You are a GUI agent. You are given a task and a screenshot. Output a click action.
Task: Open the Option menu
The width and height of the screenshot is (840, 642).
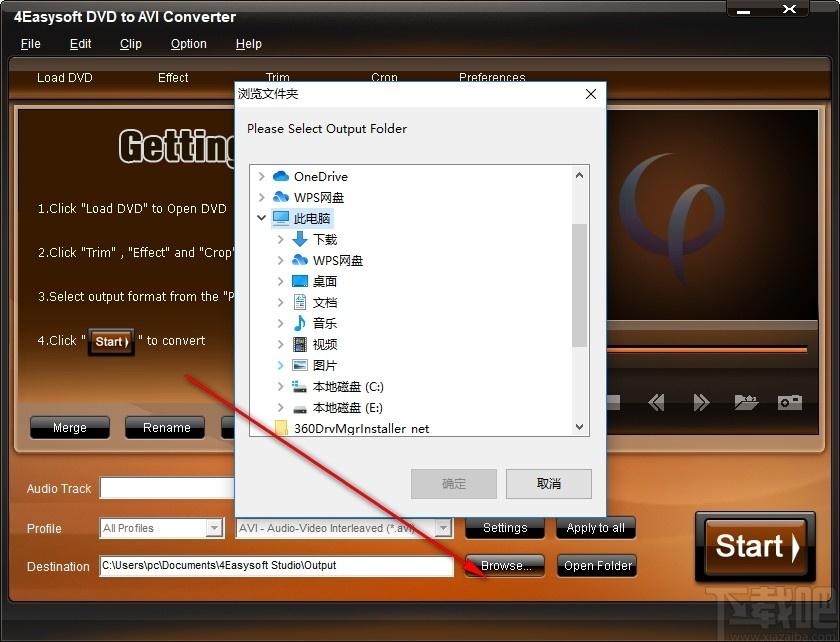click(189, 44)
